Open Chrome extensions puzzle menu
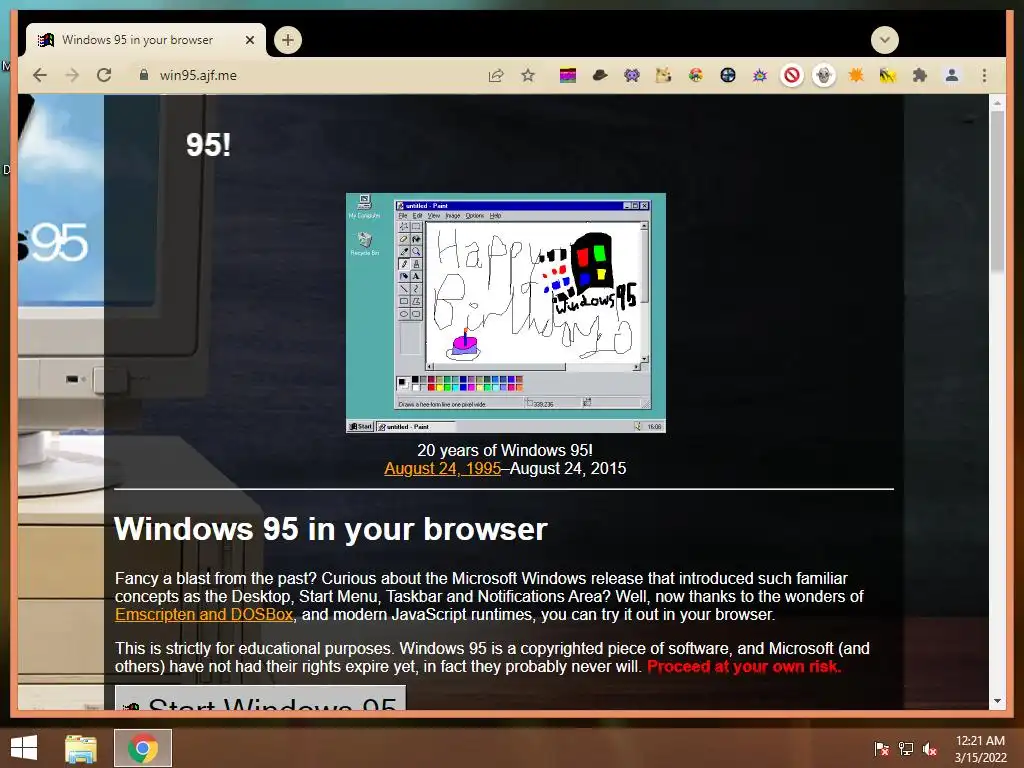Image resolution: width=1024 pixels, height=768 pixels. point(920,76)
